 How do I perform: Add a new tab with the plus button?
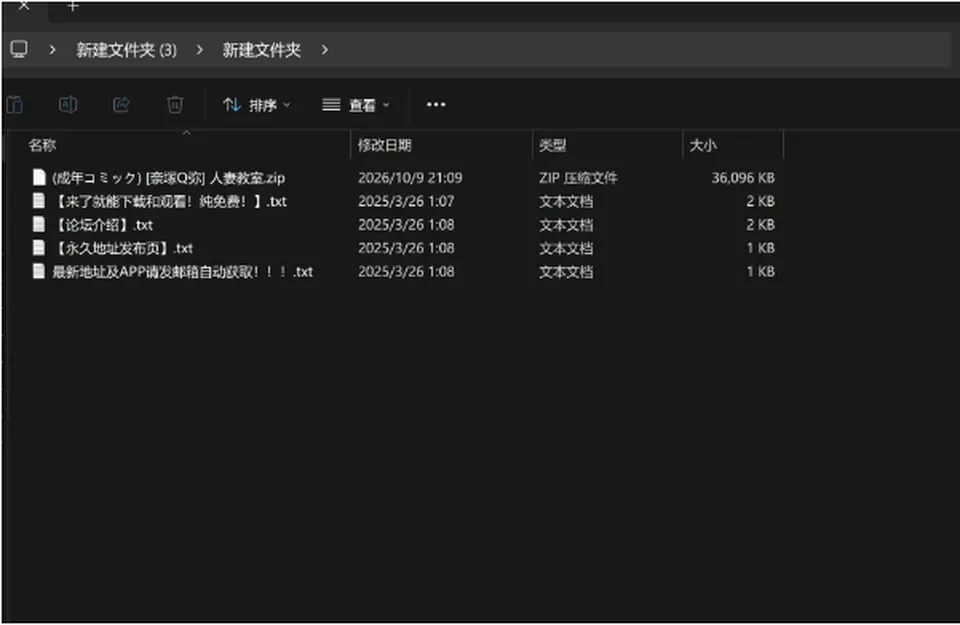73,6
